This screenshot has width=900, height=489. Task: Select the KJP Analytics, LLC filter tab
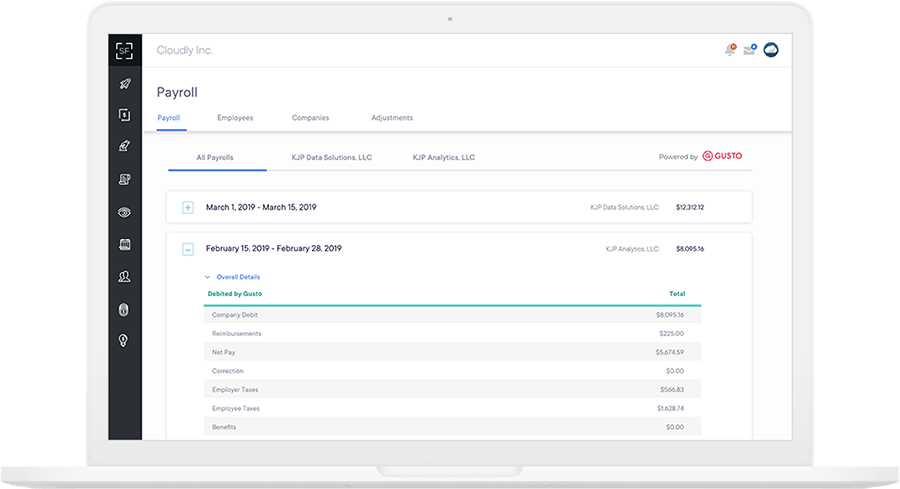click(444, 157)
